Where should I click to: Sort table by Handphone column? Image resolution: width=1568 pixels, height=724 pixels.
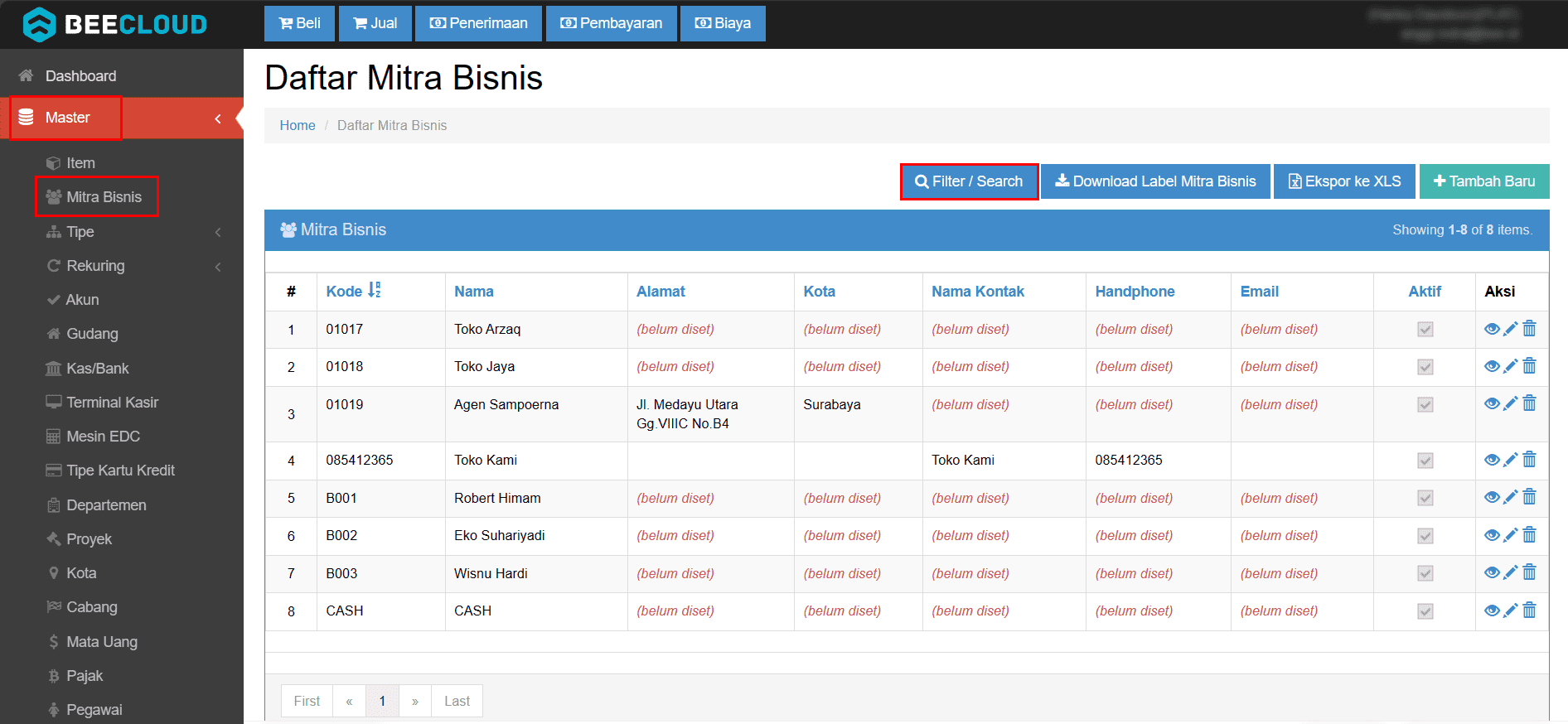tap(1135, 292)
